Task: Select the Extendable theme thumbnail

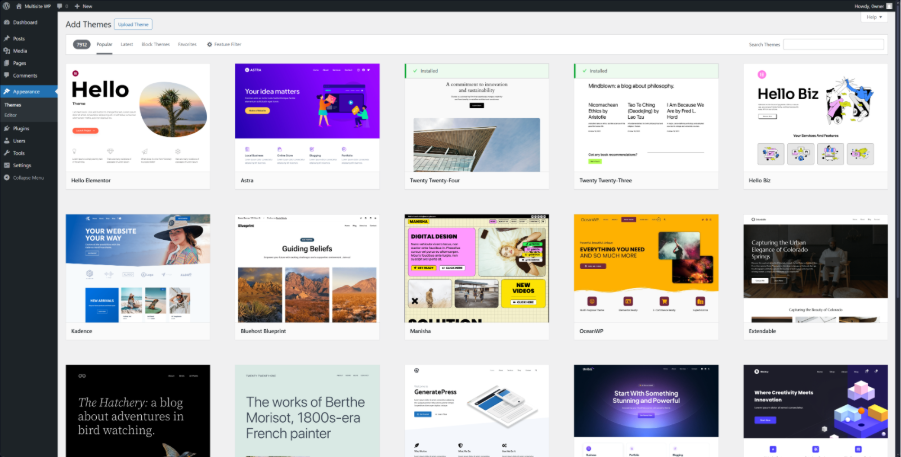Action: coord(815,268)
